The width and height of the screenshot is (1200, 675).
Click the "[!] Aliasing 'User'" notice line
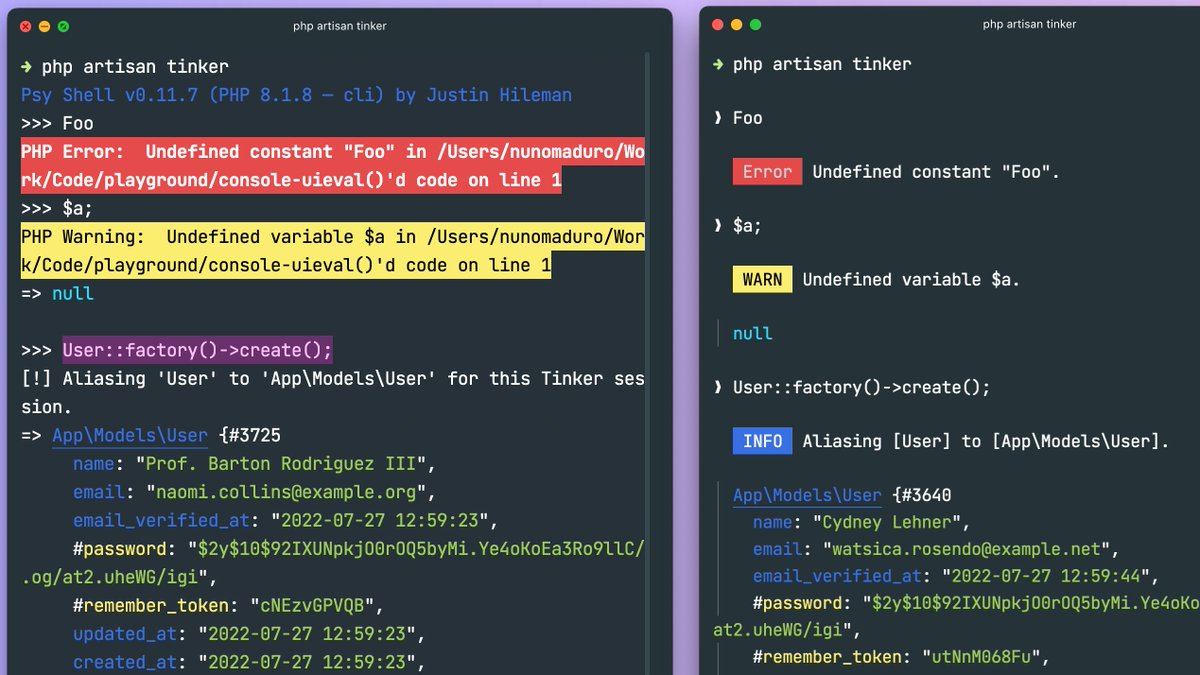tap(333, 393)
